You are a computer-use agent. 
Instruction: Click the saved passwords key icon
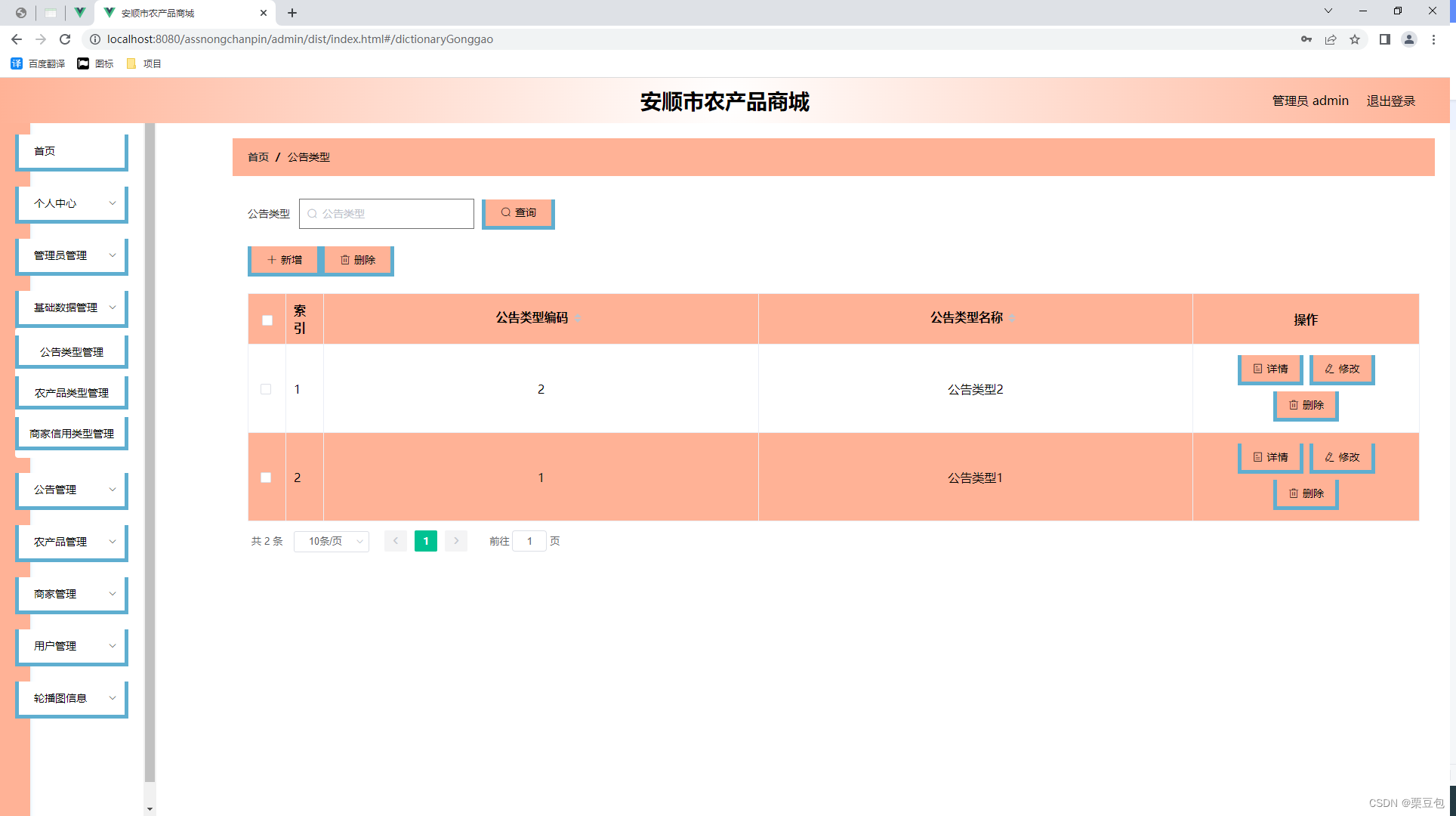(1306, 39)
